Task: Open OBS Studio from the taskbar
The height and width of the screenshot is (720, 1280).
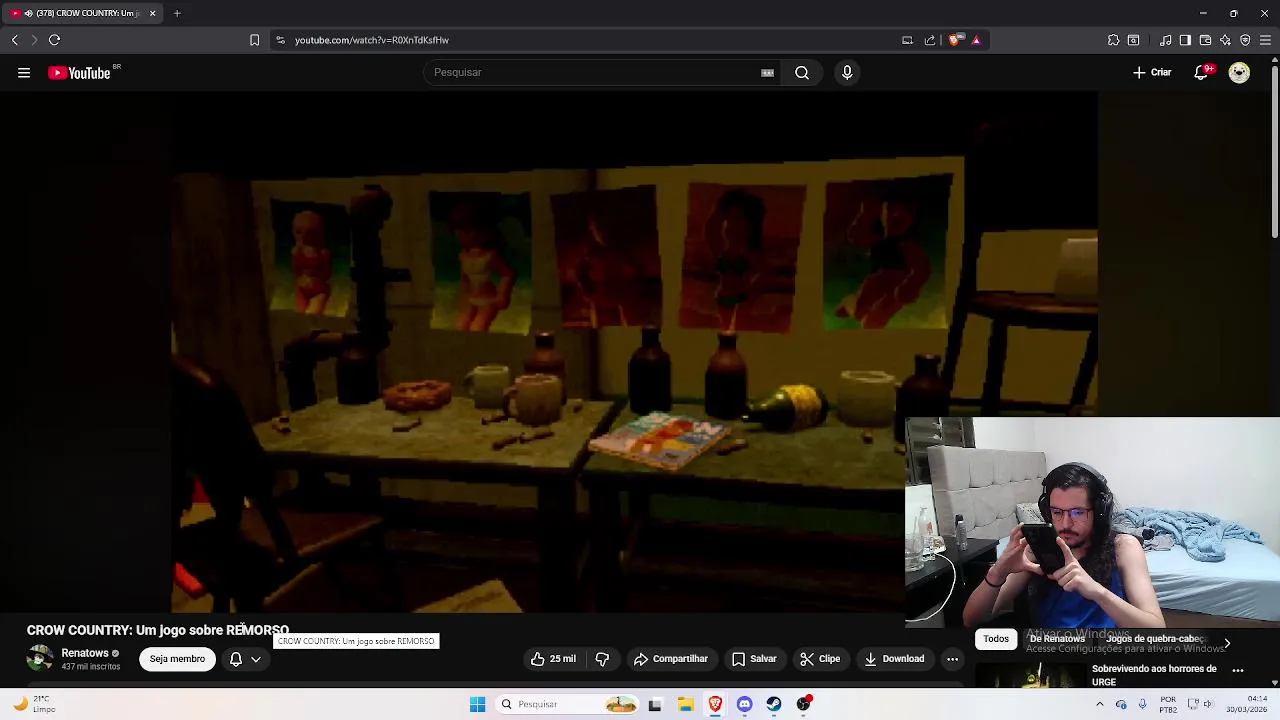Action: 803,704
